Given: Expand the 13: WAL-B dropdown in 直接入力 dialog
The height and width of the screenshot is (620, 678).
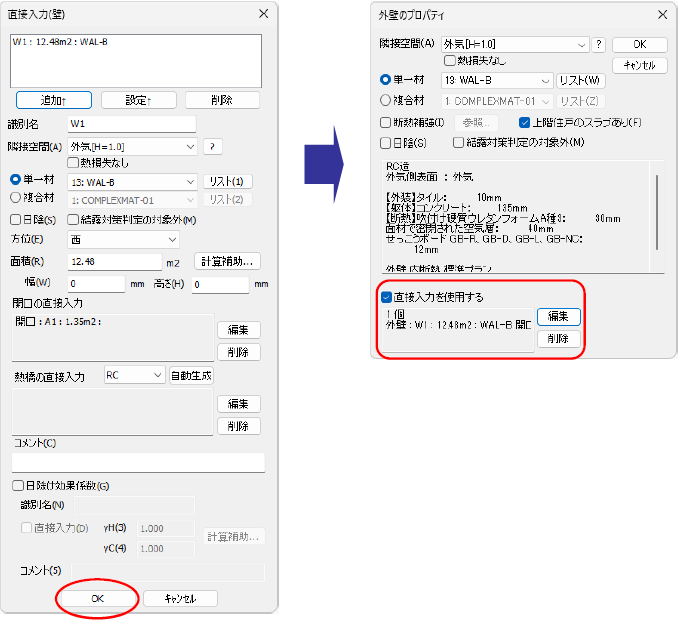Looking at the screenshot, I should [132, 182].
